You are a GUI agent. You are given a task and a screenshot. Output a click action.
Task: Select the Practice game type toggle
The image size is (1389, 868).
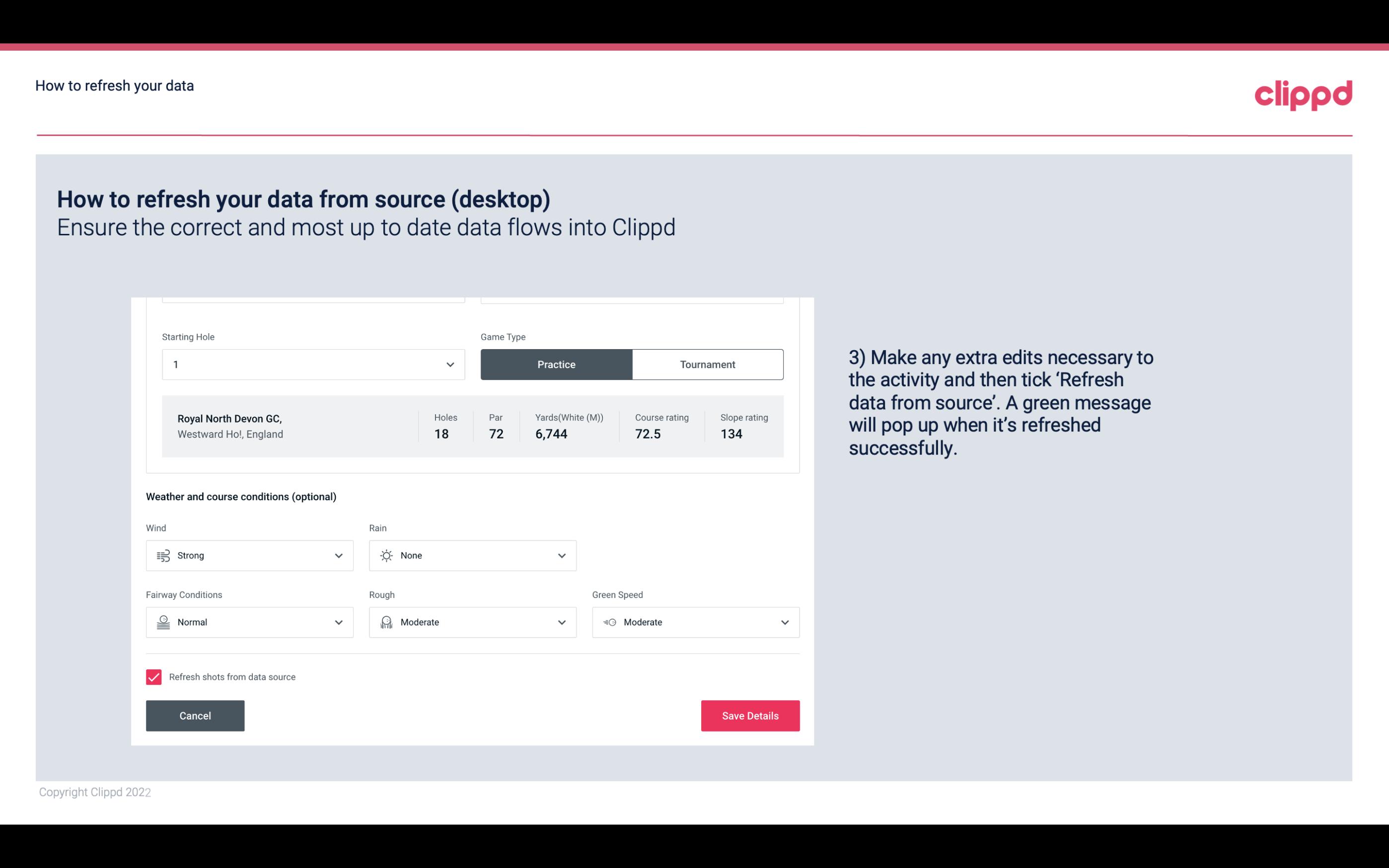tap(556, 364)
